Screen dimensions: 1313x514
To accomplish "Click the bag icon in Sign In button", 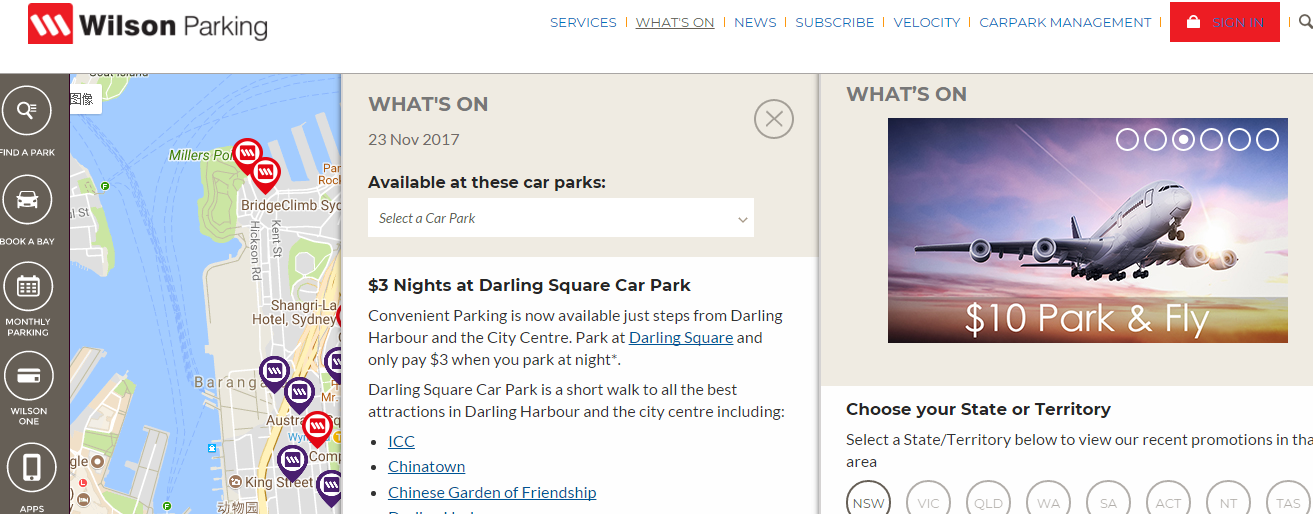I will click(x=1192, y=22).
